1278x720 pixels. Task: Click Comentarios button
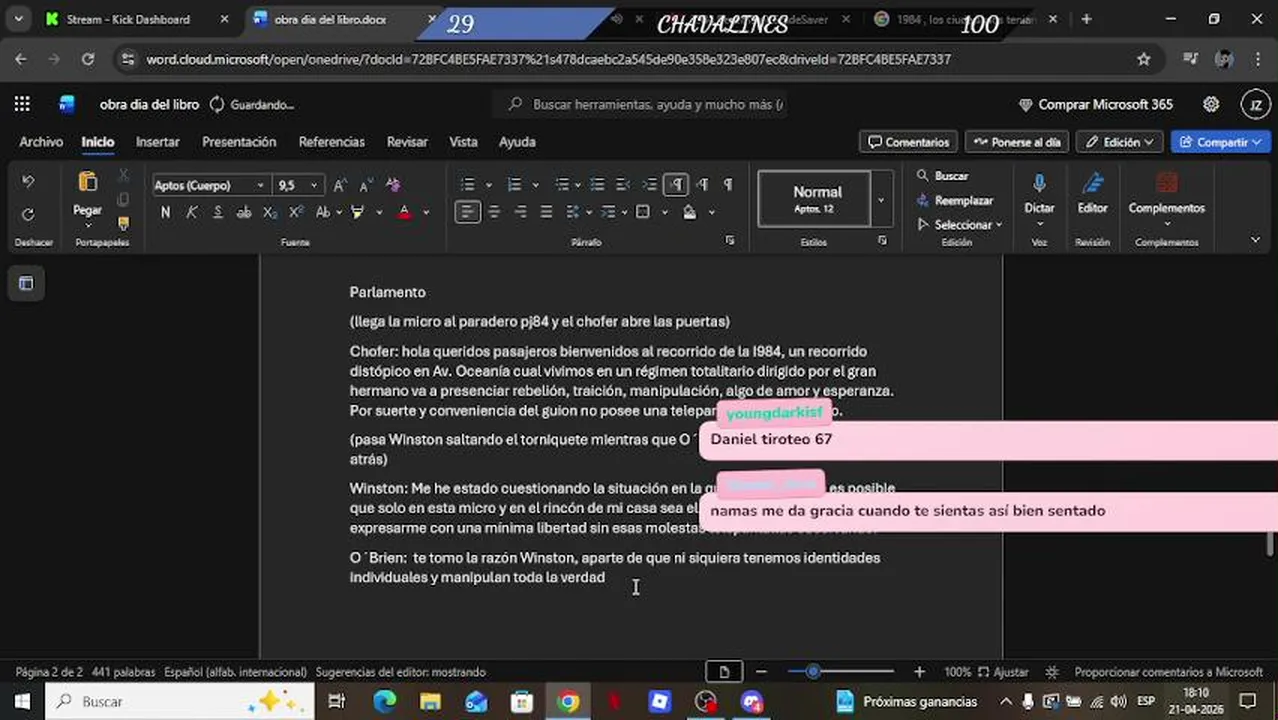(x=908, y=142)
